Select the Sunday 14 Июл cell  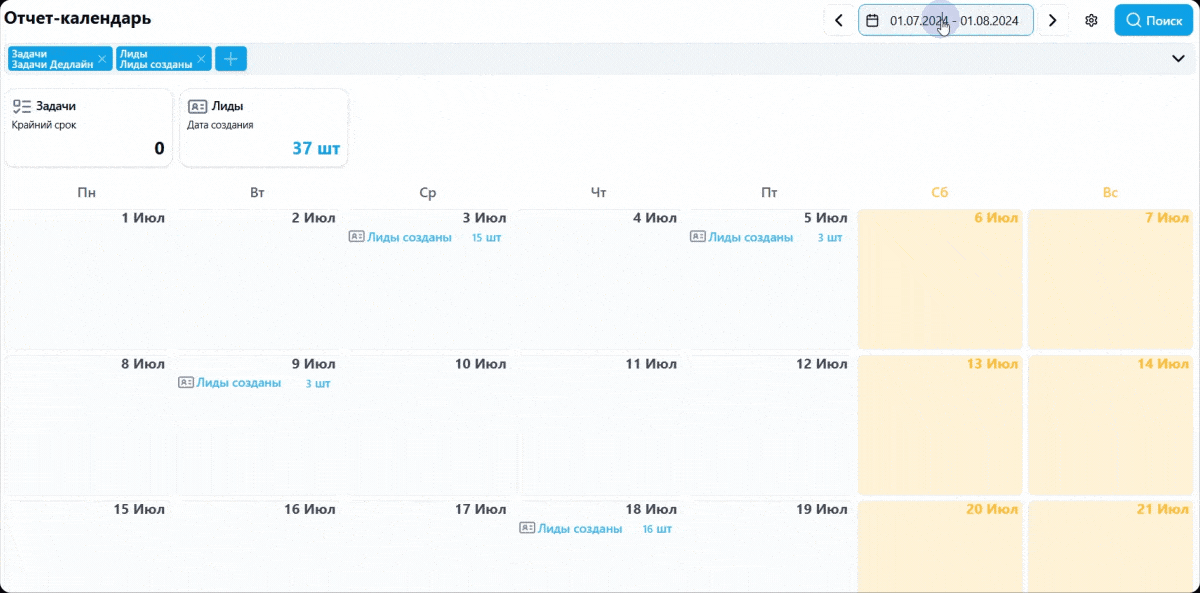click(1111, 425)
